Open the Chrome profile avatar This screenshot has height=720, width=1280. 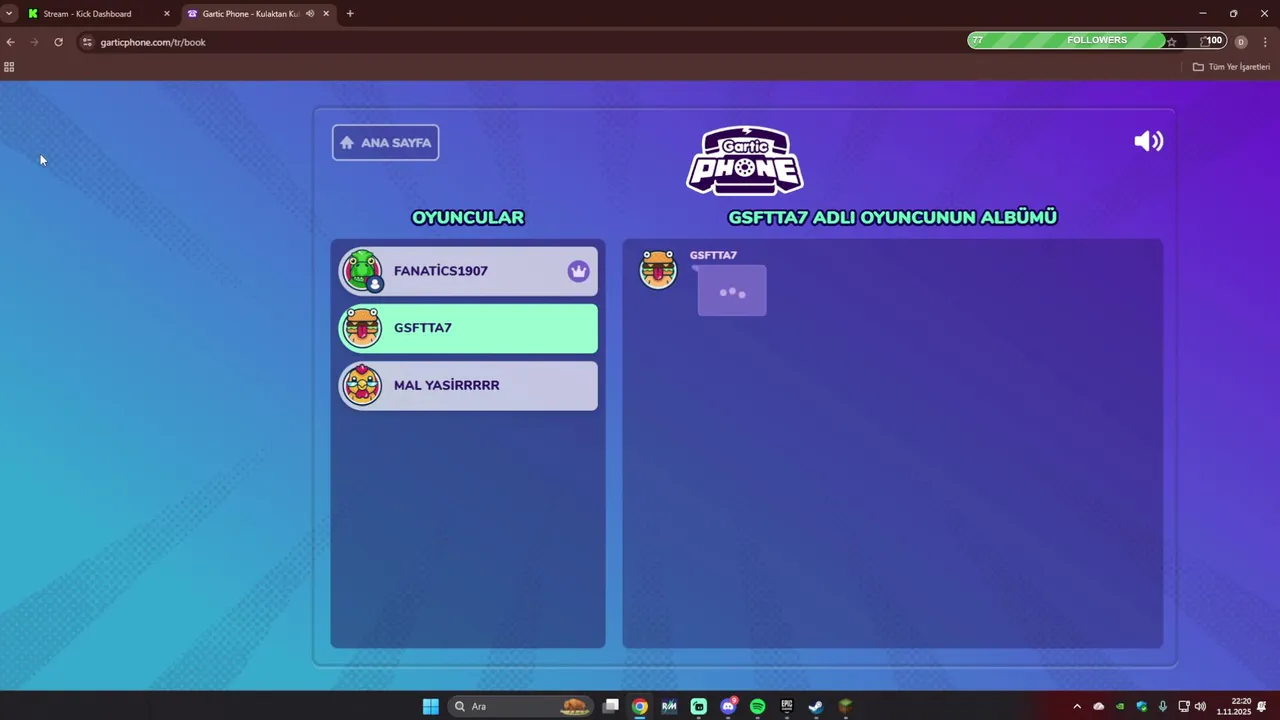[1241, 42]
